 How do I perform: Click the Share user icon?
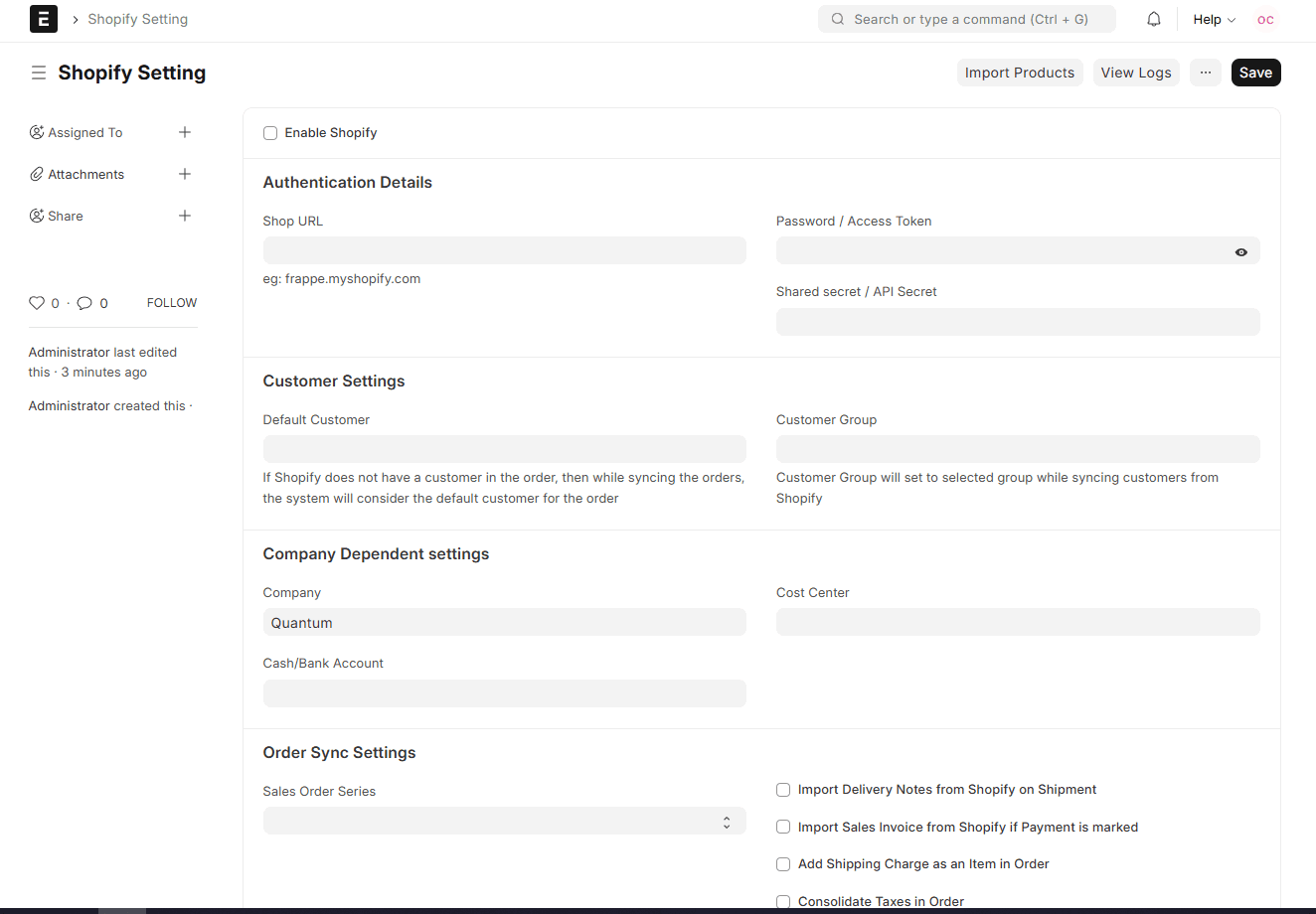coord(37,216)
